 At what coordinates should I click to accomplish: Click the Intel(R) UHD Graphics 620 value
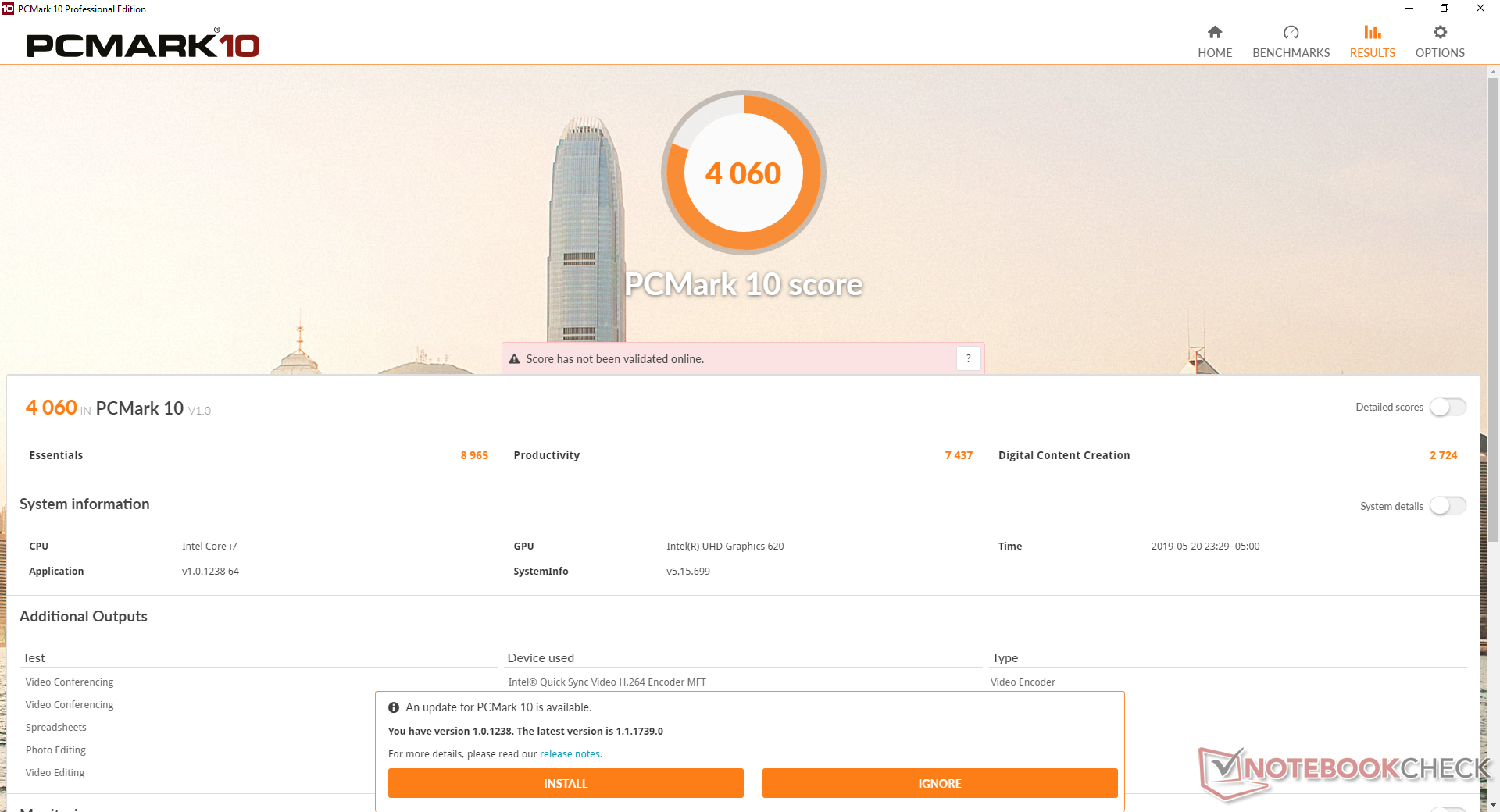725,547
